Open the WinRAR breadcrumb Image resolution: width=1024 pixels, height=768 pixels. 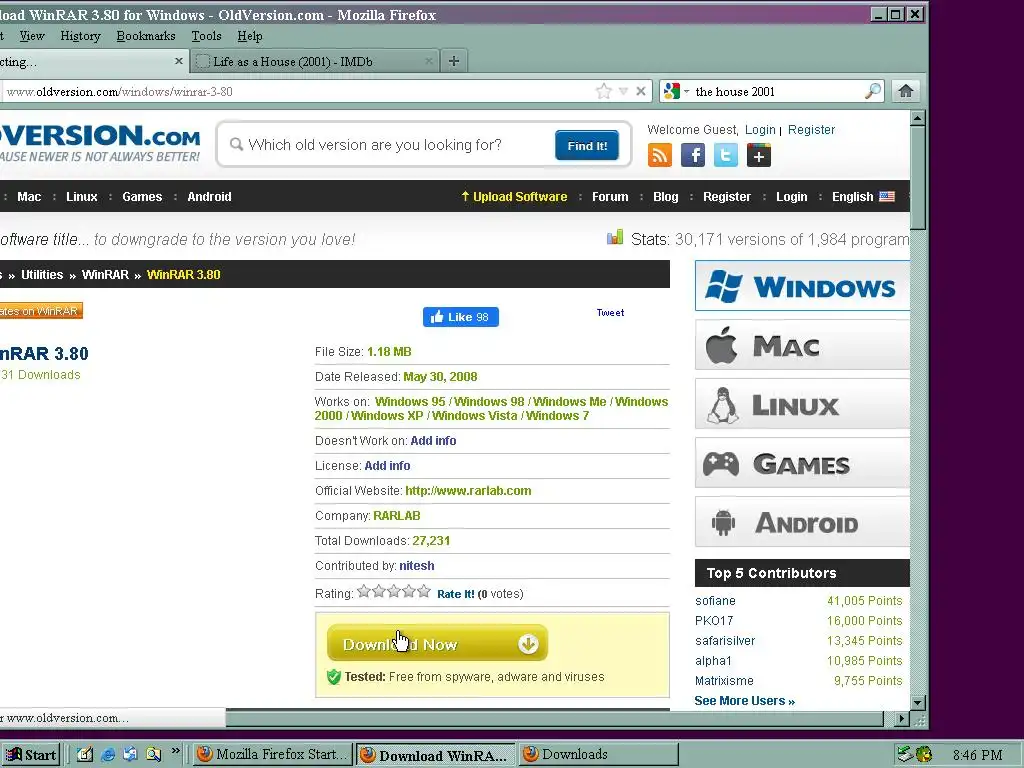[105, 274]
